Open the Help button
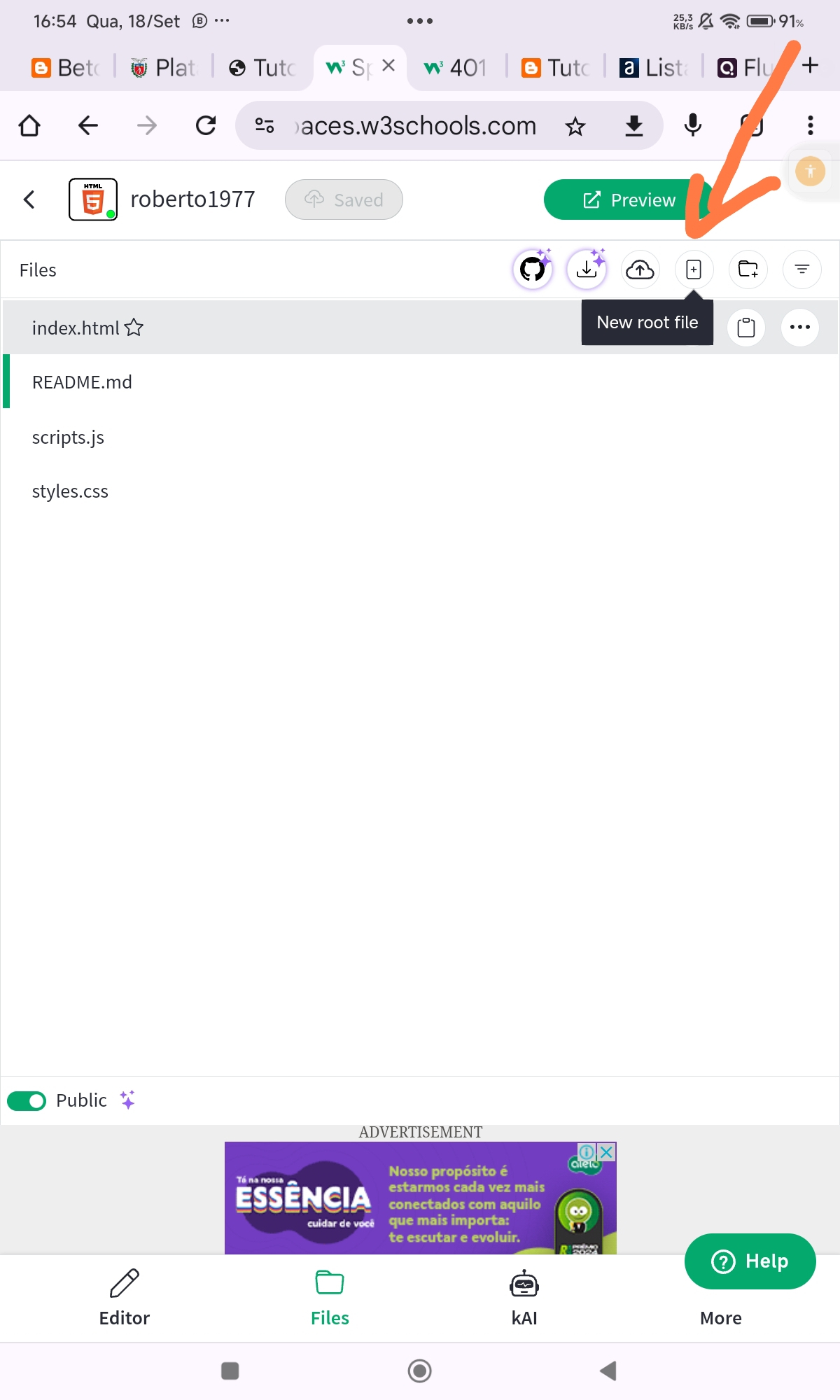 [750, 1261]
